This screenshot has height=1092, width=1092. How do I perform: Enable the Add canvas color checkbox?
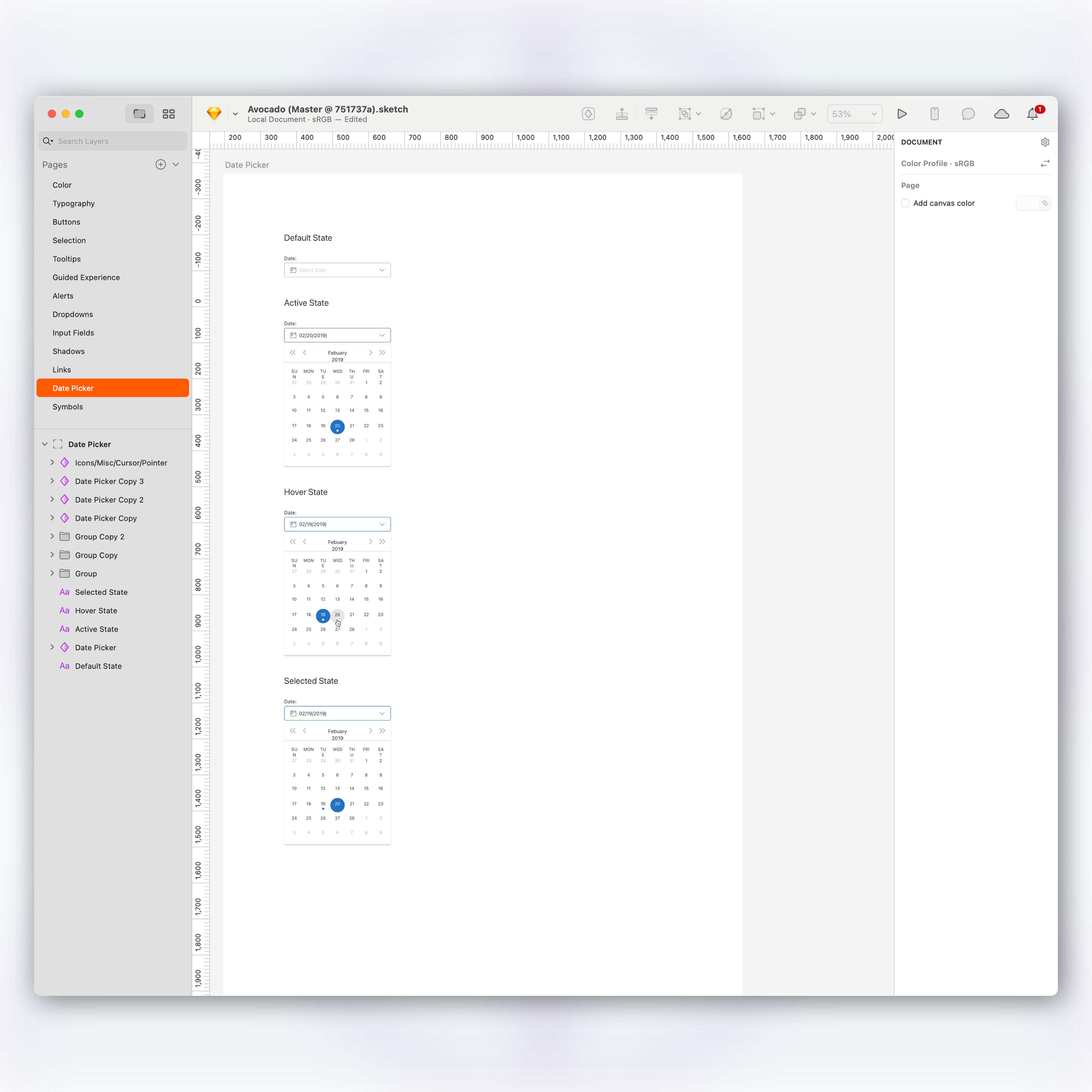click(x=905, y=203)
